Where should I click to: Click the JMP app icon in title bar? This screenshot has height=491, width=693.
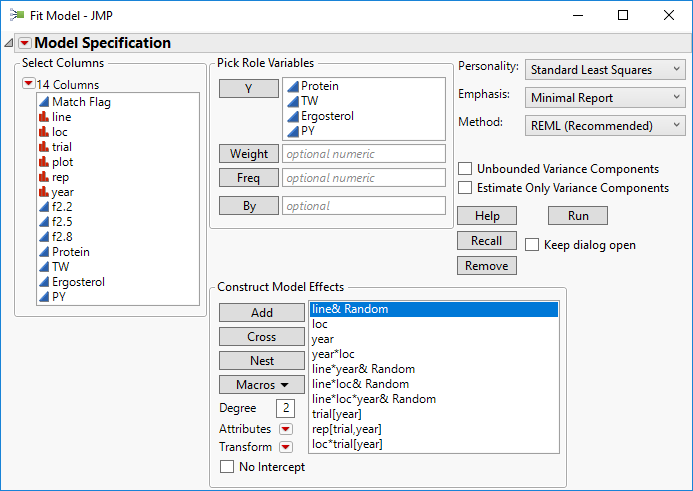pyautogui.click(x=17, y=15)
